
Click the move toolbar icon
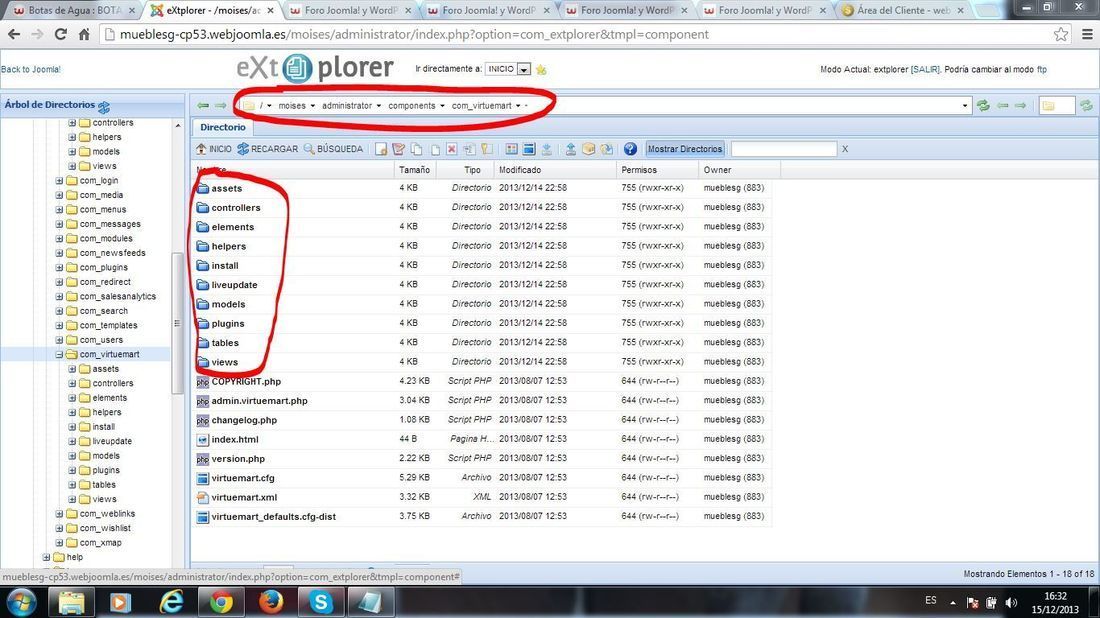click(x=435, y=149)
